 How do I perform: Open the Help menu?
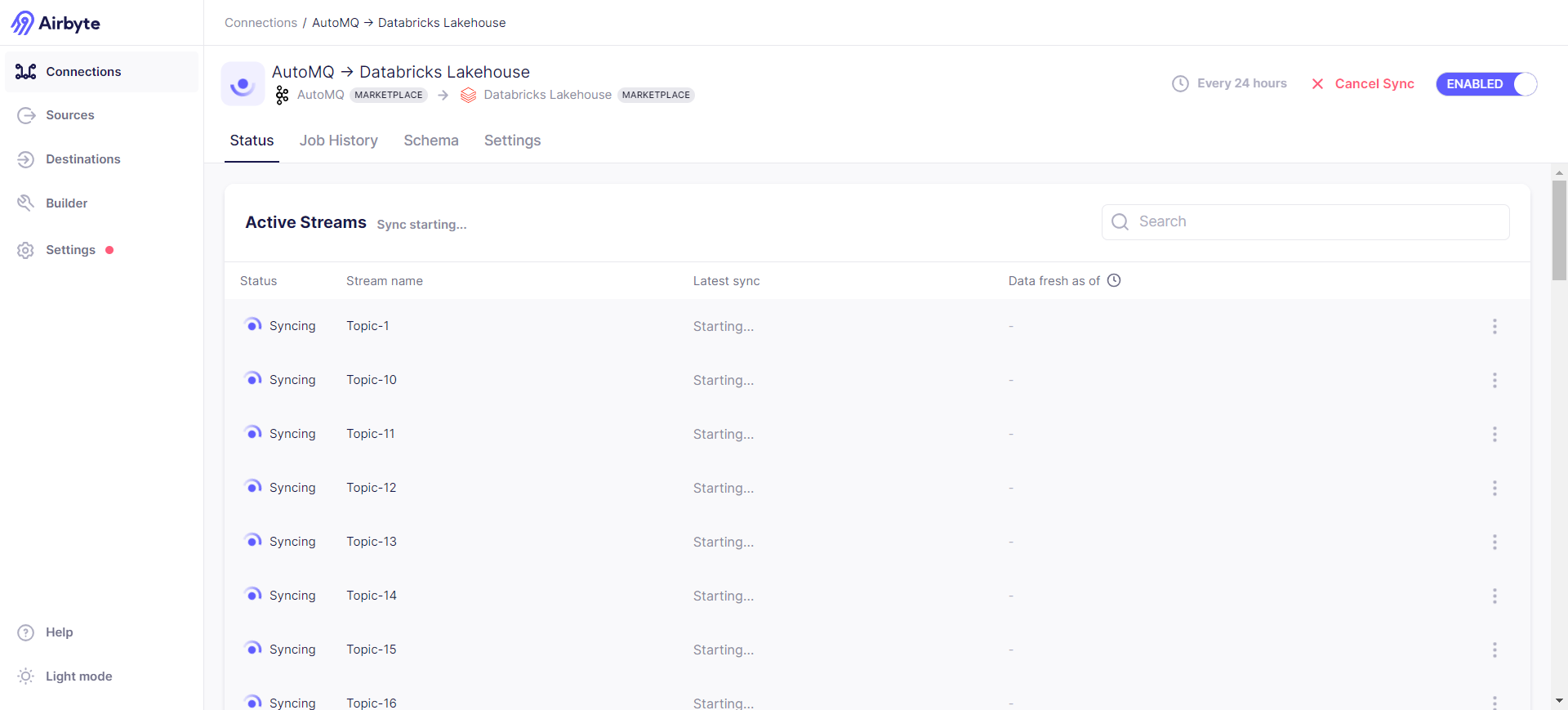tap(59, 632)
